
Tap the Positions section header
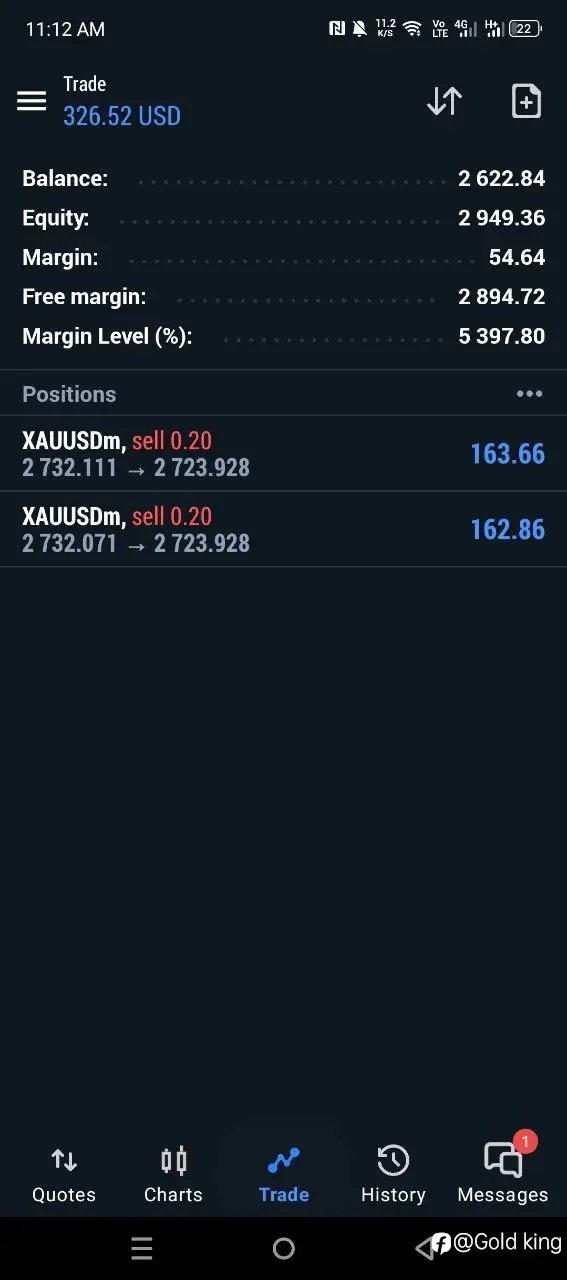283,394
